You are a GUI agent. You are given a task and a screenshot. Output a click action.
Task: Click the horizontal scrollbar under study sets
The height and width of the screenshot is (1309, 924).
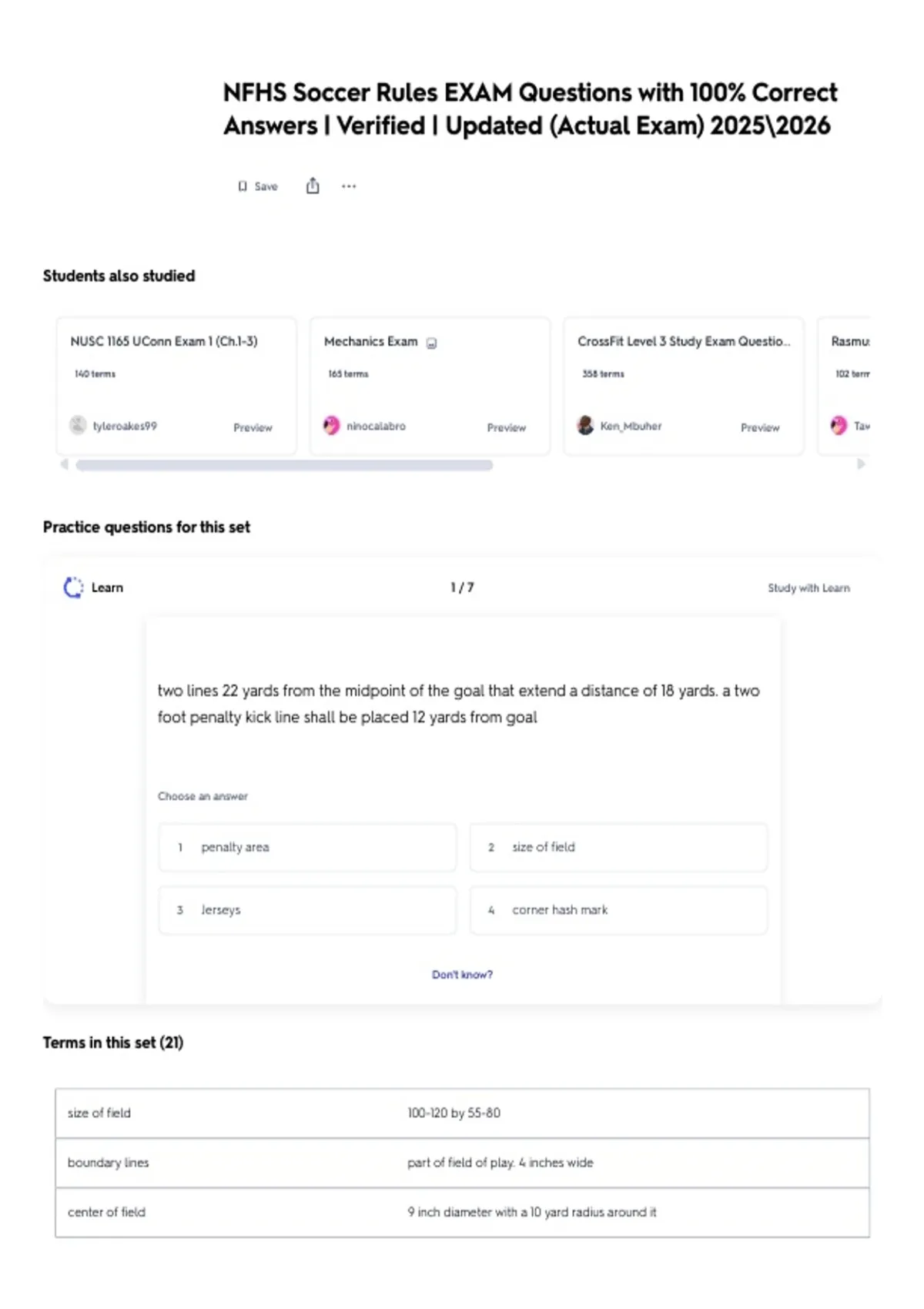(x=284, y=465)
